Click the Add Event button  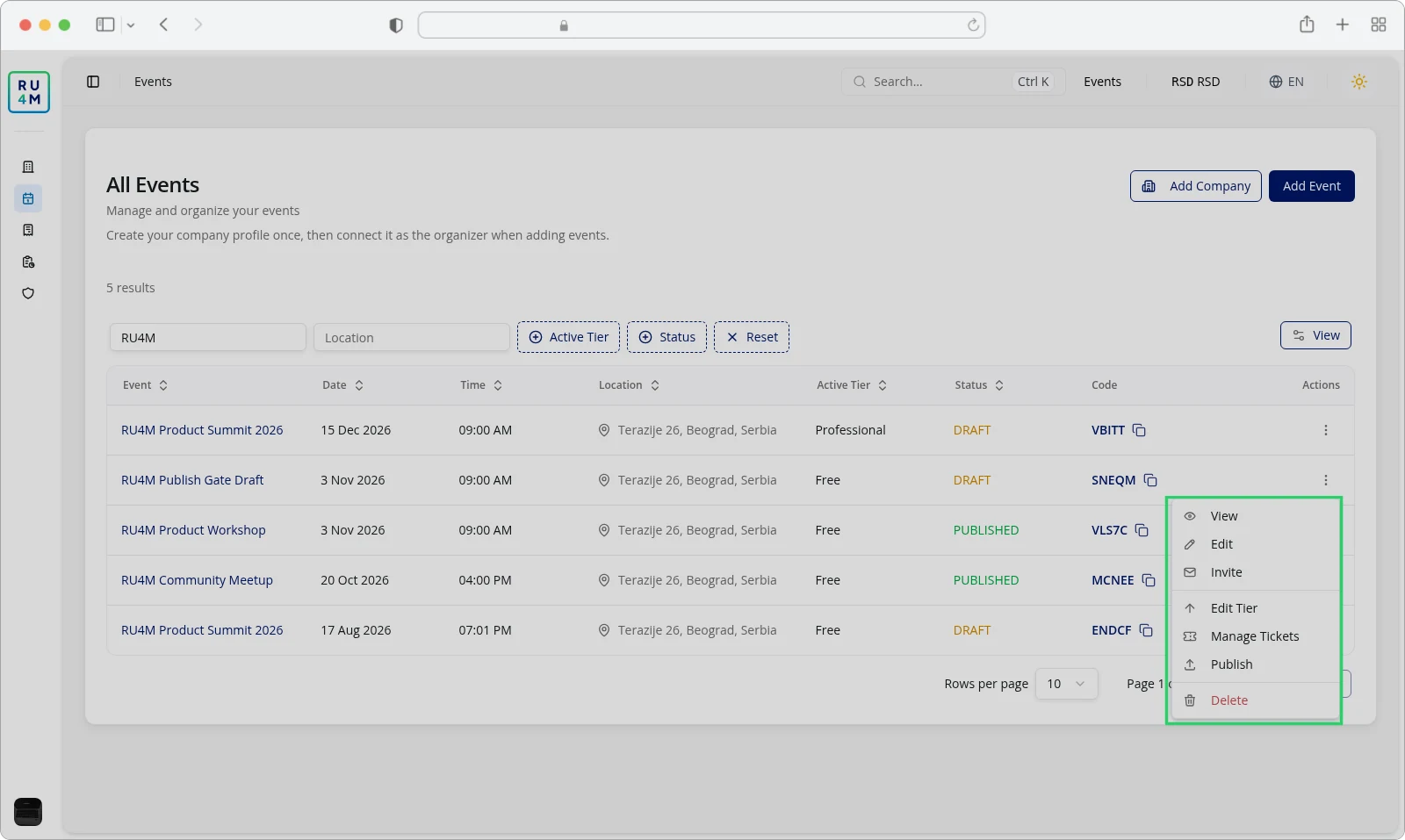[1311, 186]
